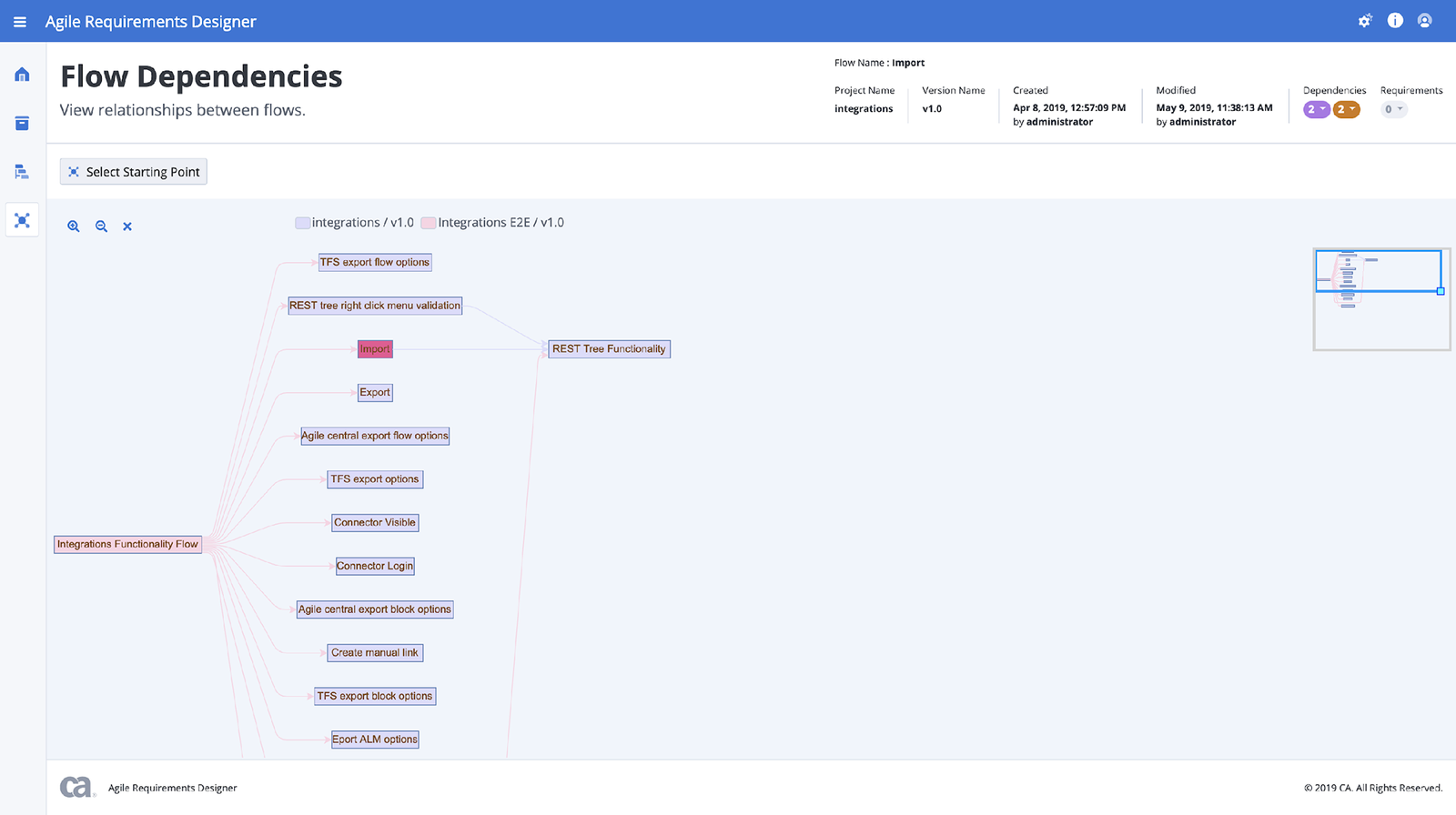
Task: Open the user account icon
Action: (1425, 21)
